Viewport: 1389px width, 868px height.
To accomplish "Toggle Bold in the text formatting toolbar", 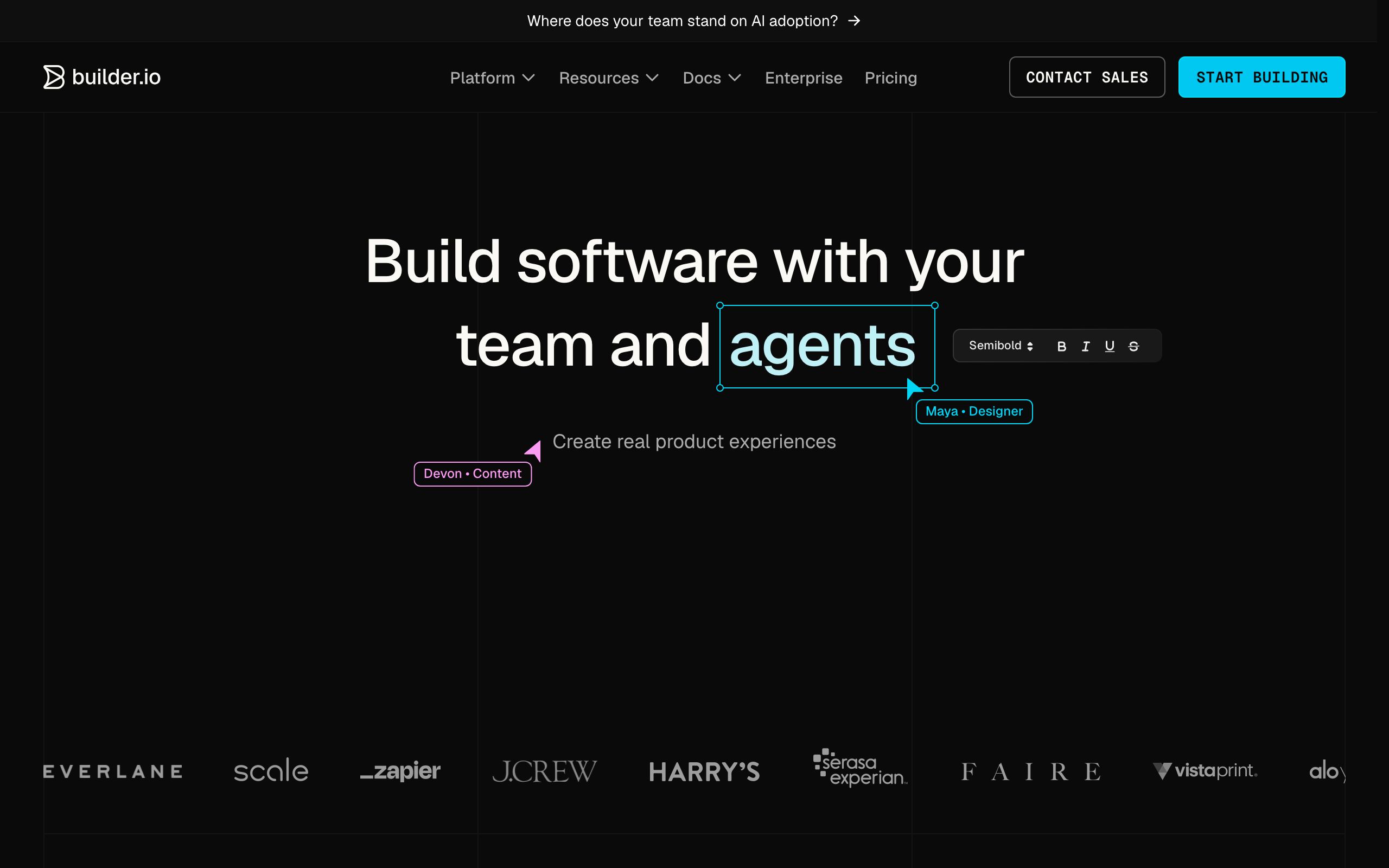I will pos(1061,346).
